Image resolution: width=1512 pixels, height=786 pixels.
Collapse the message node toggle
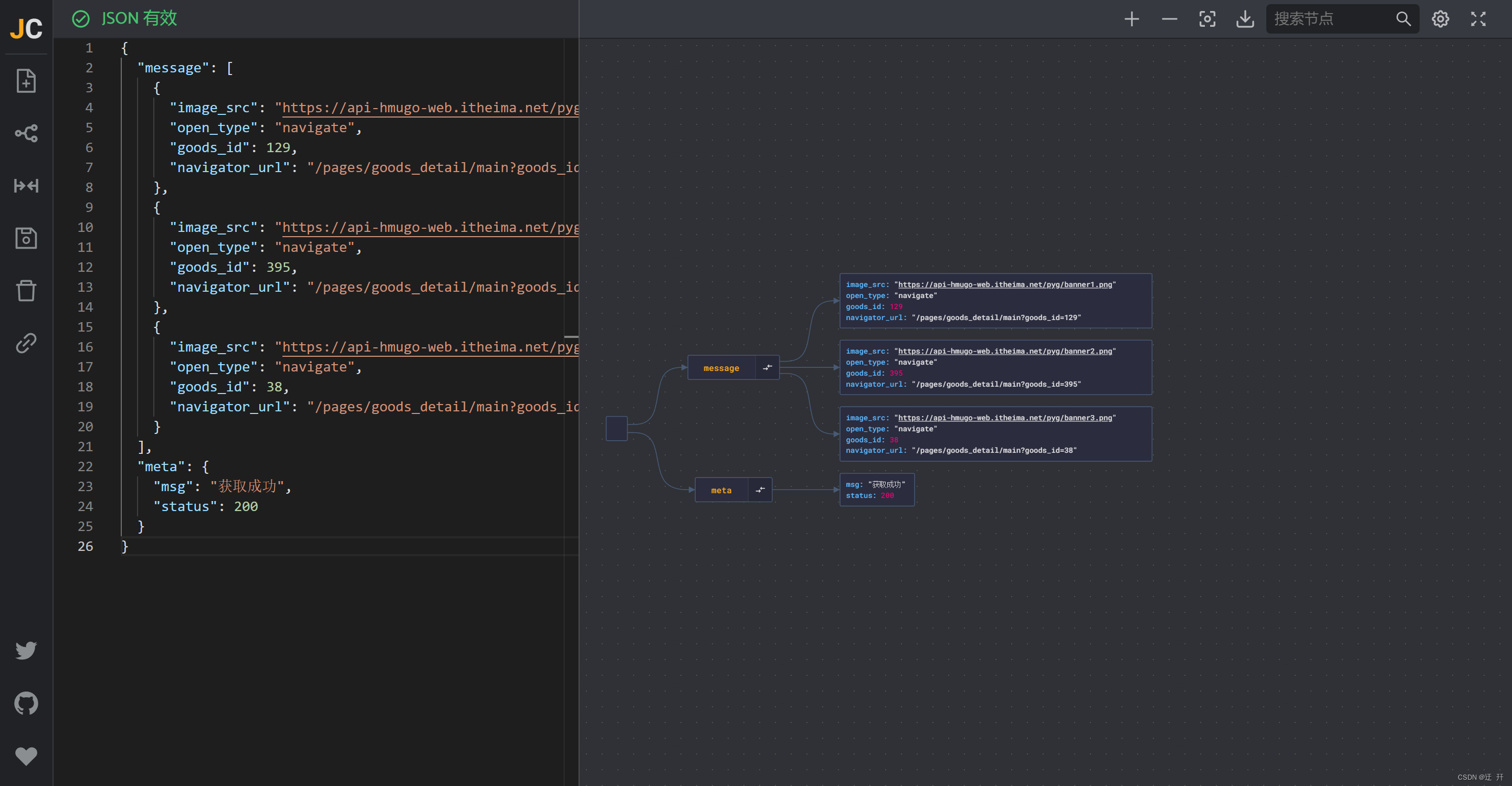click(767, 368)
